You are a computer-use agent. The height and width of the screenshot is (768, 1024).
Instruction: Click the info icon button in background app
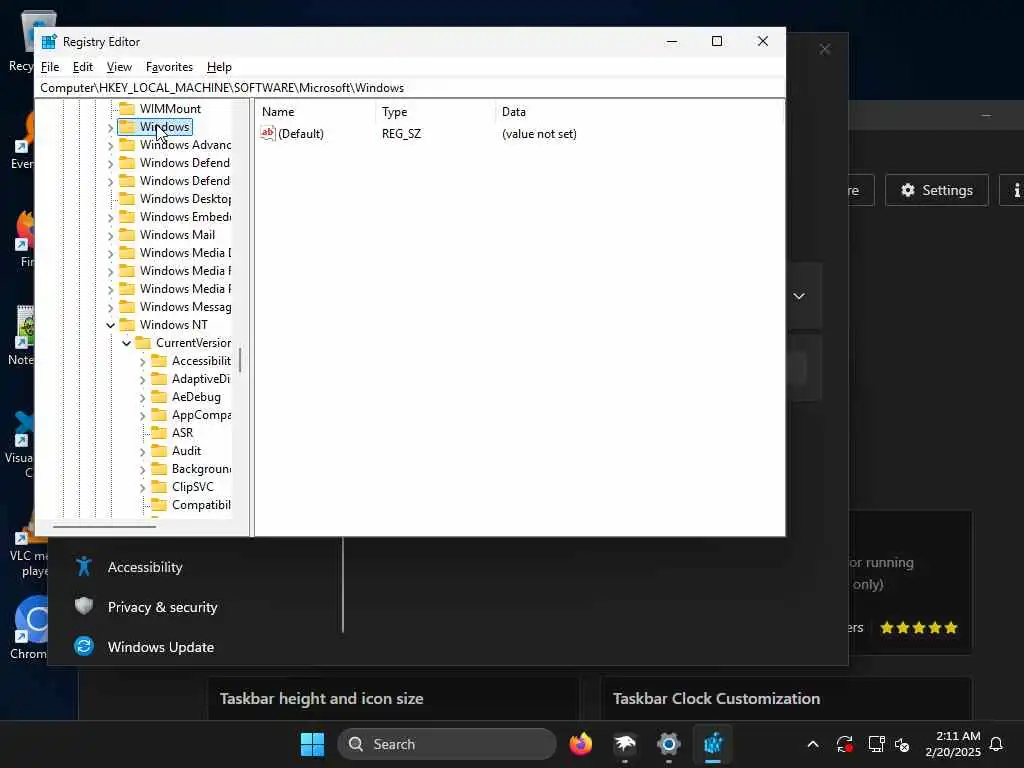point(1014,190)
